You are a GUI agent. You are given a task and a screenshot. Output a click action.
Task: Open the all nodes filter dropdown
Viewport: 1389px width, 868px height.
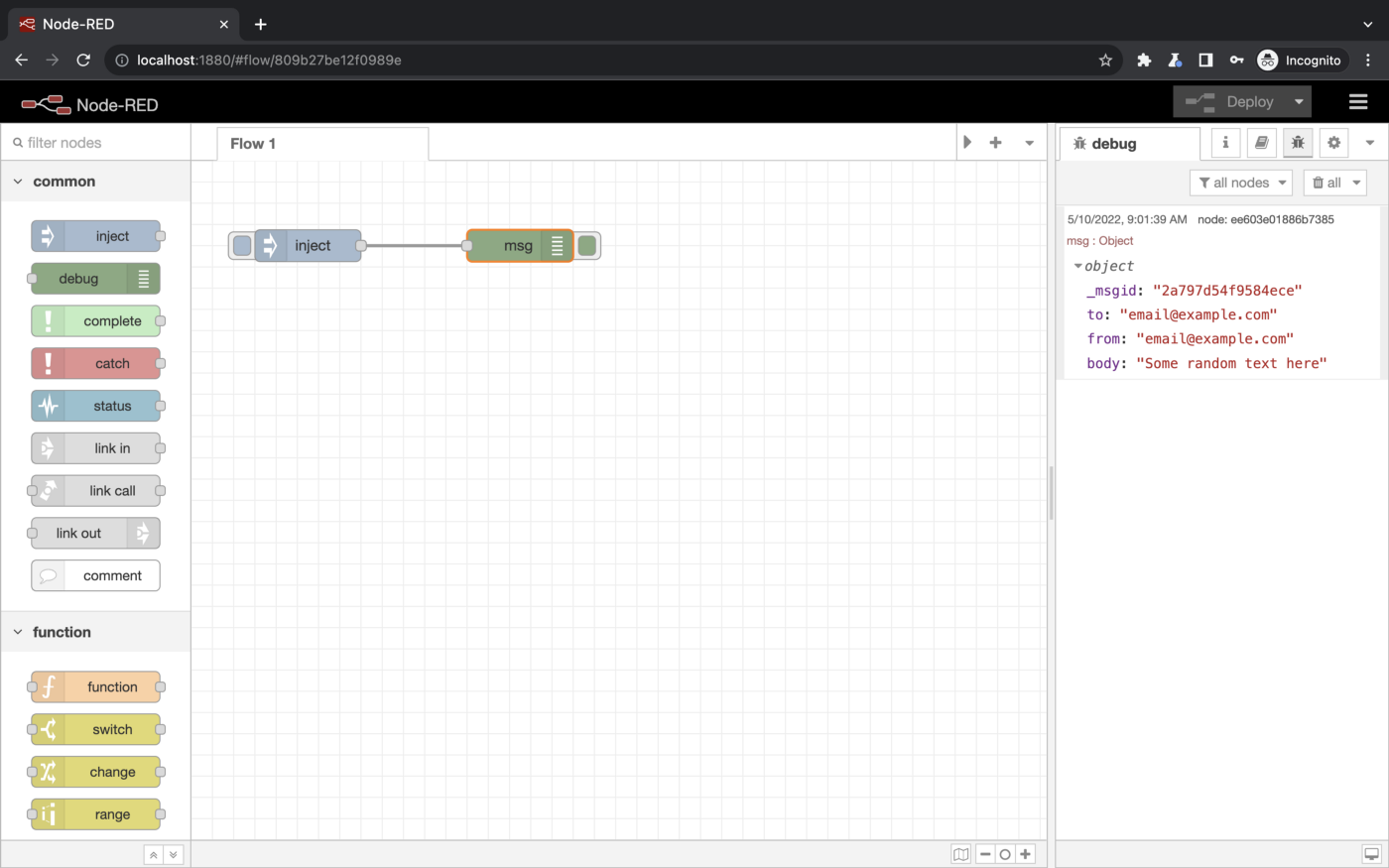1241,183
